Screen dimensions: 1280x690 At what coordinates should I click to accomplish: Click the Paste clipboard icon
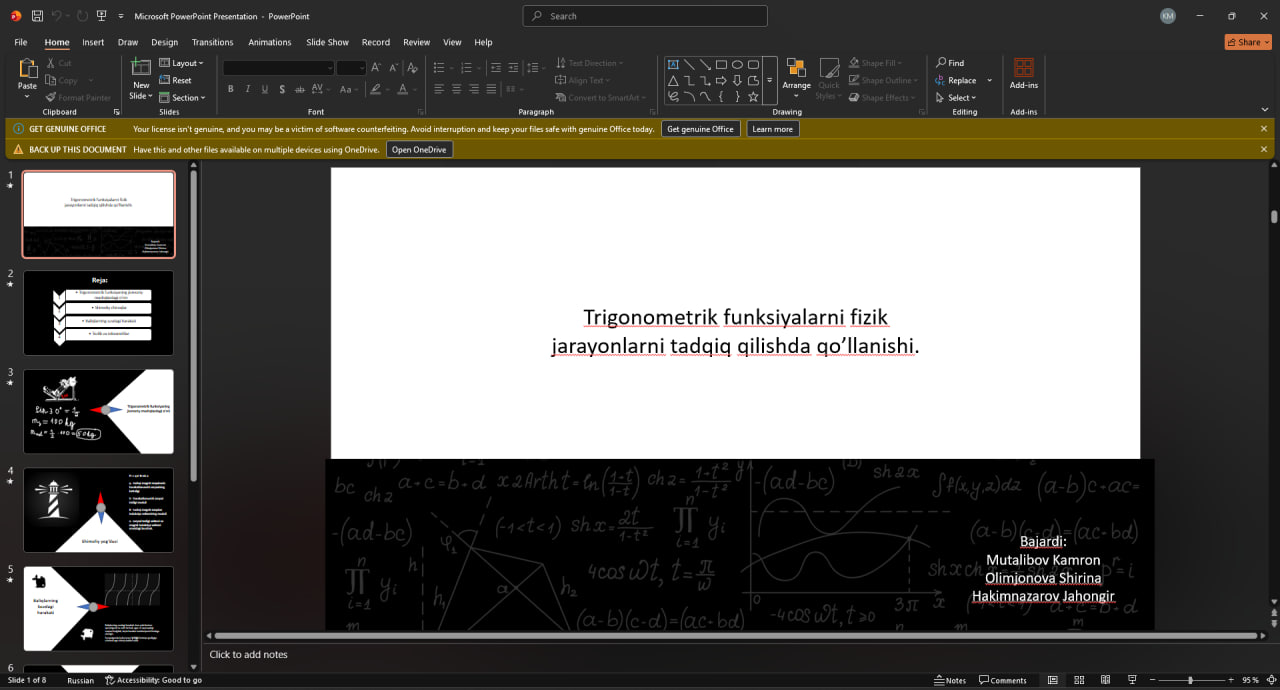(27, 69)
